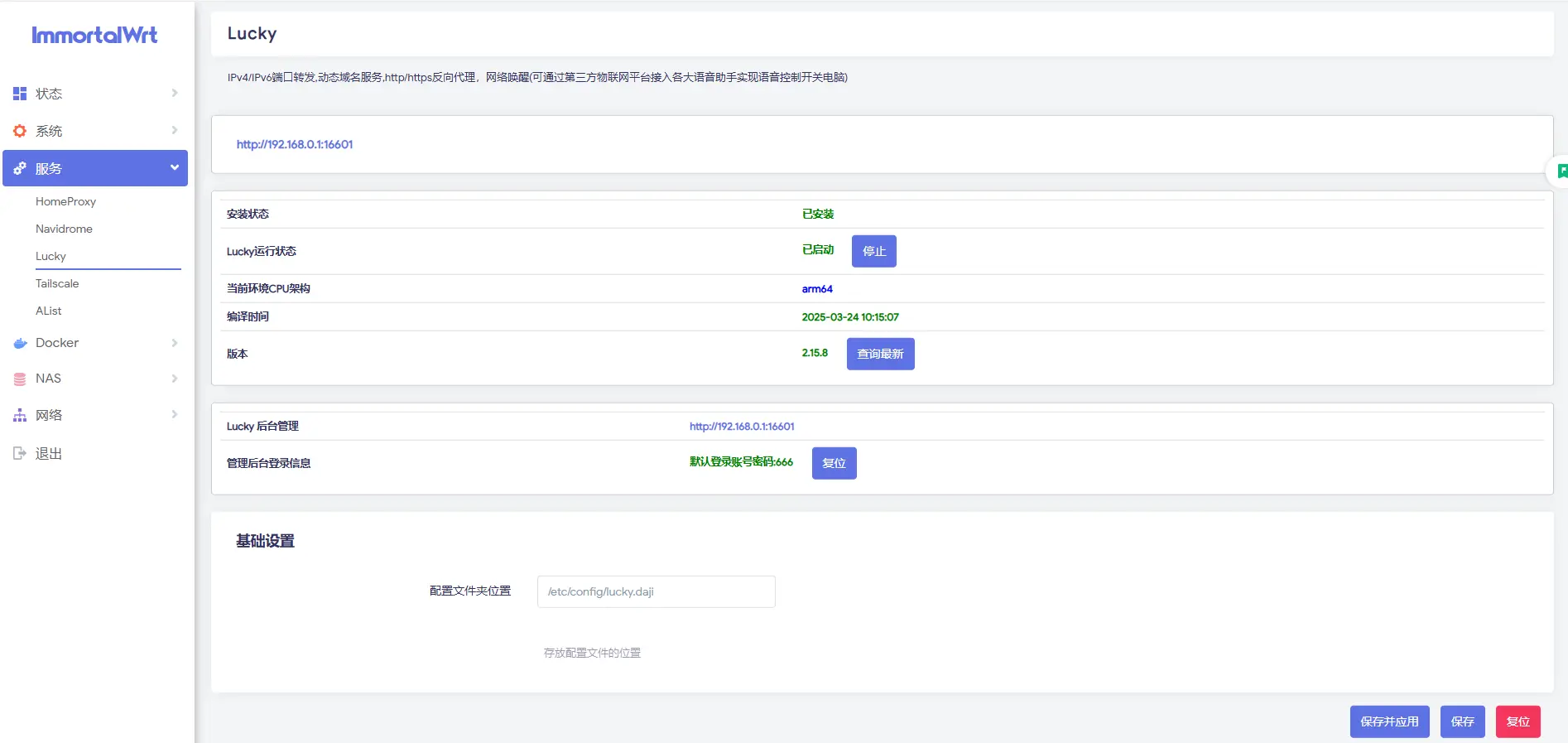Image resolution: width=1568 pixels, height=743 pixels.
Task: Click the 版本 row label
Action: [238, 354]
